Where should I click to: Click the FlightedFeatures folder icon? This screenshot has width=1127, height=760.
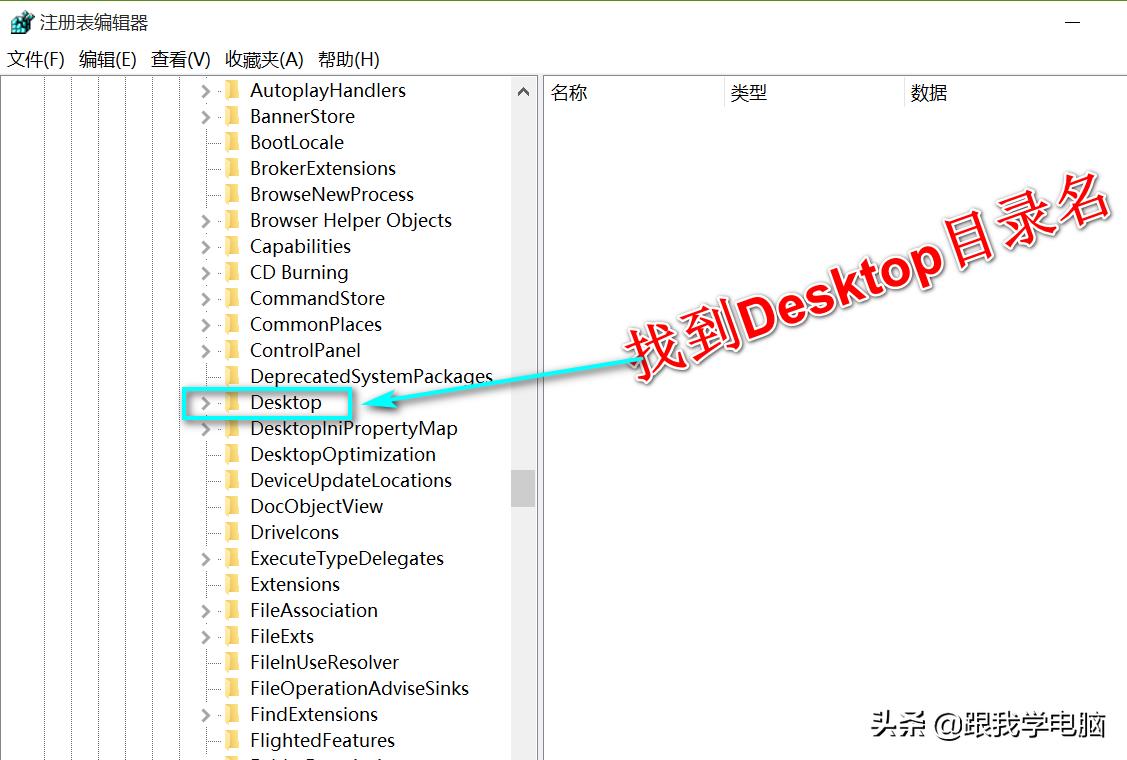click(x=232, y=740)
